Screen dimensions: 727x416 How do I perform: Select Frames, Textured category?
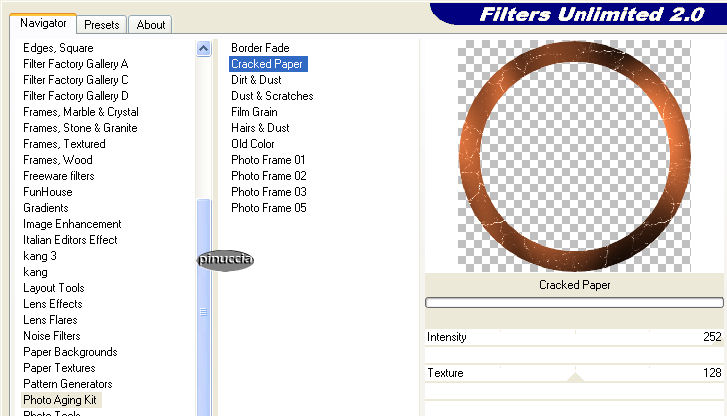[x=64, y=144]
